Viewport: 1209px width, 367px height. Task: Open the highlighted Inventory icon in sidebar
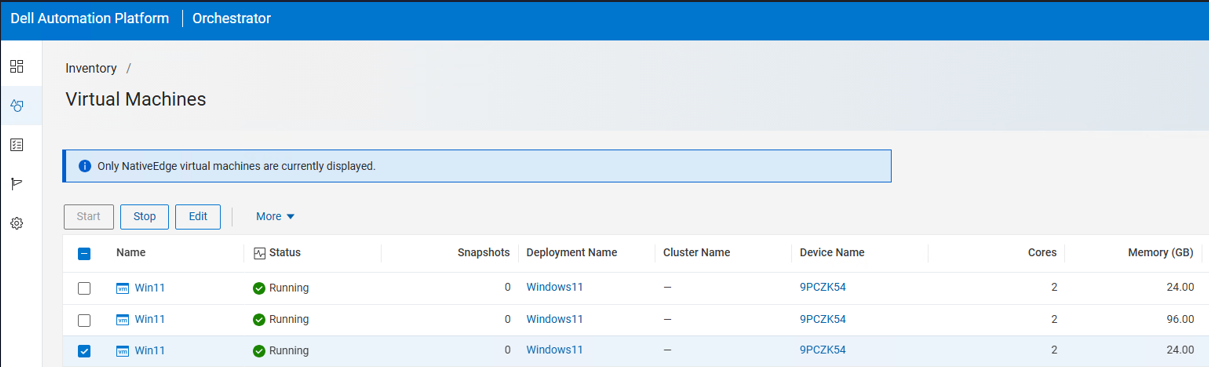pos(16,106)
